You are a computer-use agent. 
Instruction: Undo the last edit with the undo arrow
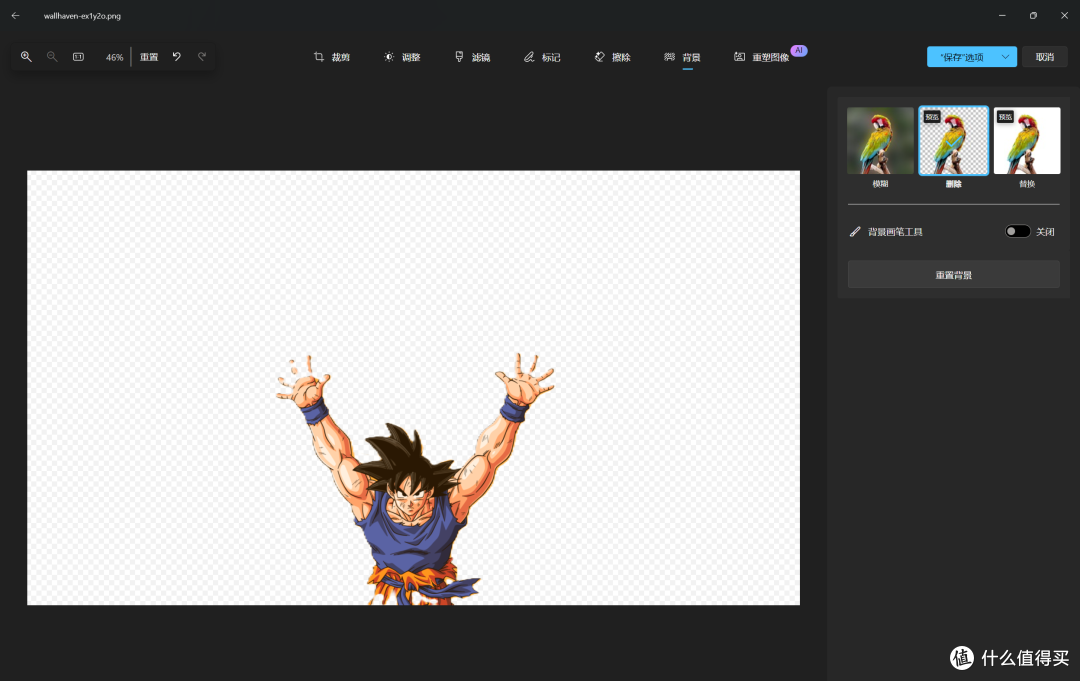[x=176, y=56]
